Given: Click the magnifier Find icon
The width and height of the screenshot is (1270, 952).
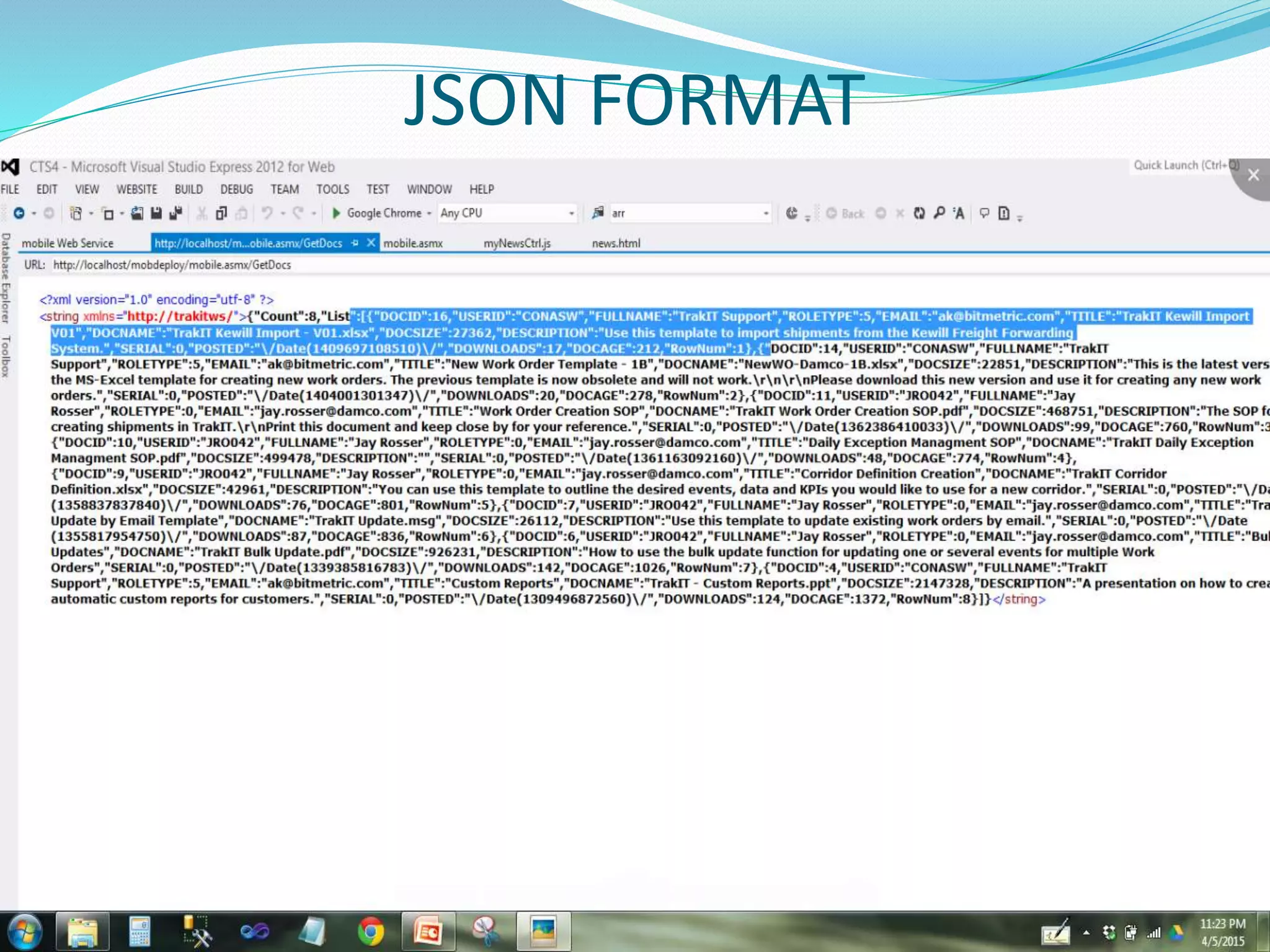Looking at the screenshot, I should pos(939,213).
